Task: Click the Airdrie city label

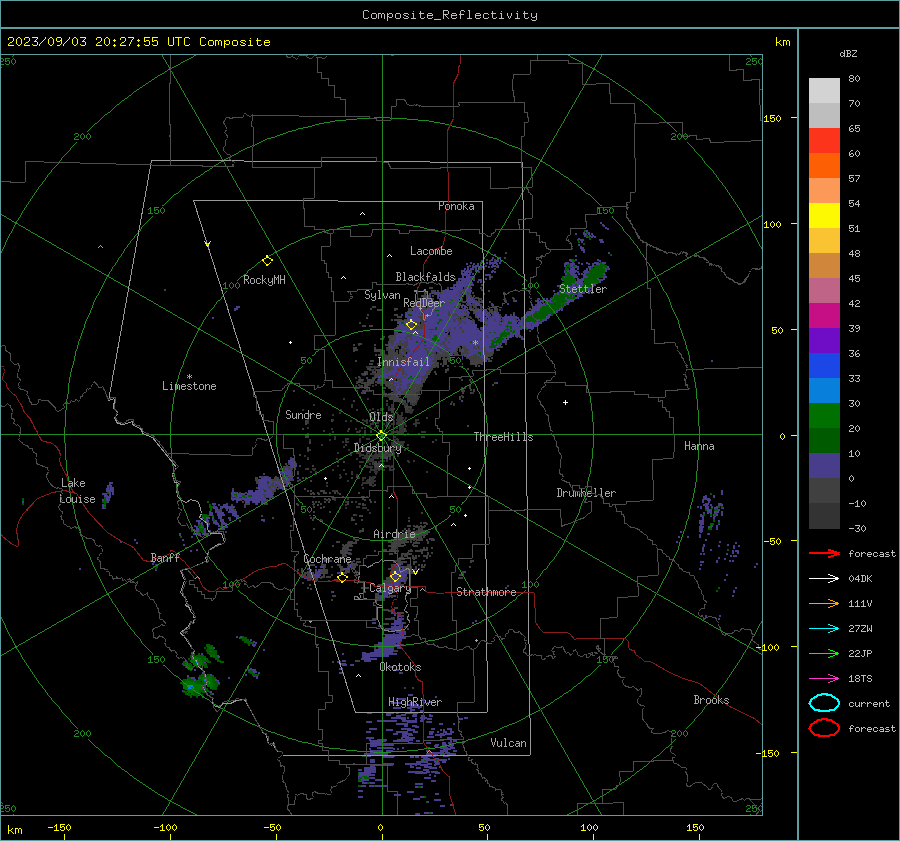Action: pos(394,534)
